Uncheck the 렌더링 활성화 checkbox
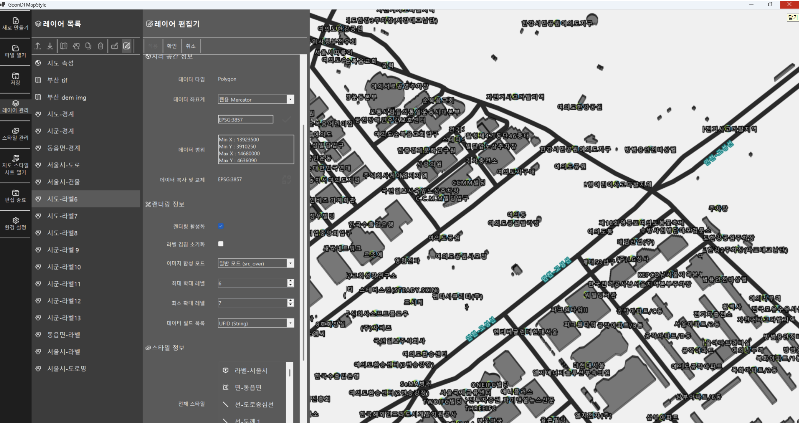This screenshot has height=423, width=799. 221,226
